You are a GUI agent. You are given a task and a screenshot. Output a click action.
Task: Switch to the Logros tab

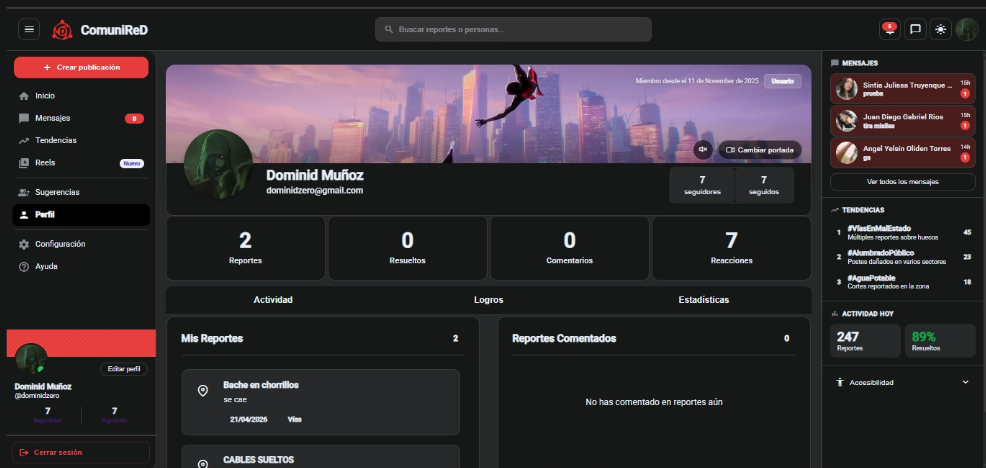(489, 300)
